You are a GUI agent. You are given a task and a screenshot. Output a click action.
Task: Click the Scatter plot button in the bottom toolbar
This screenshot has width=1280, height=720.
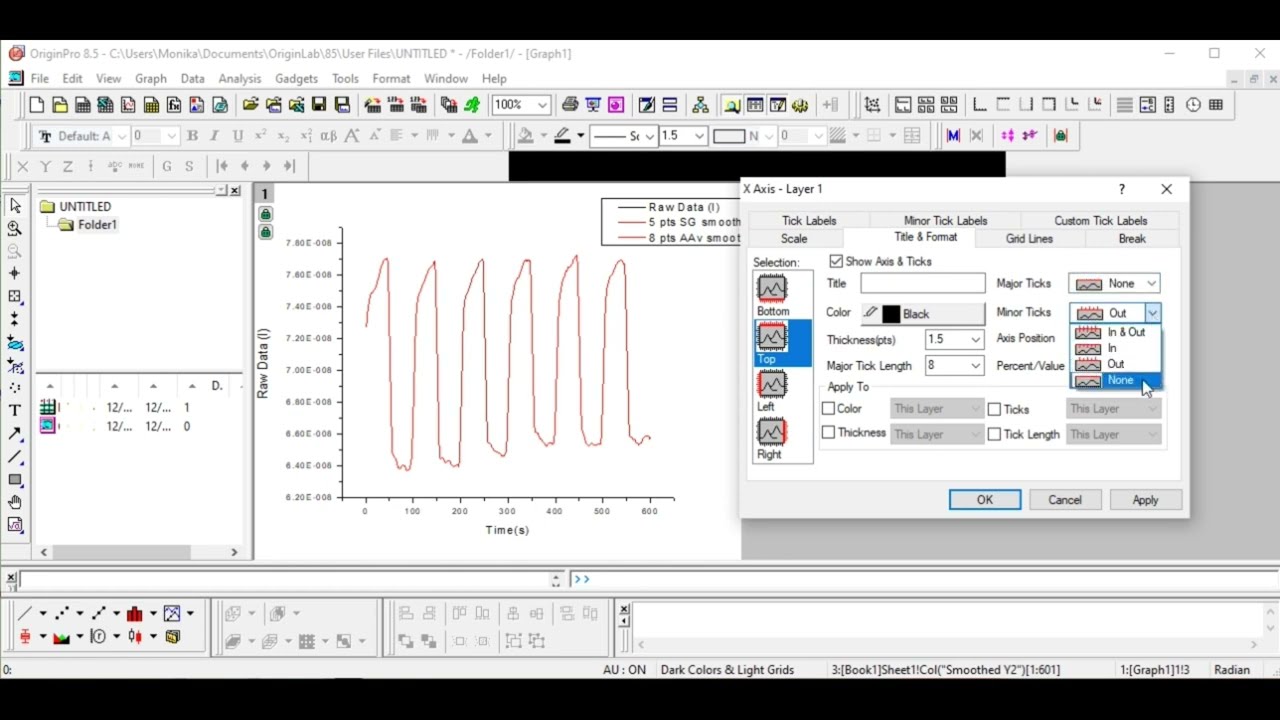click(62, 613)
